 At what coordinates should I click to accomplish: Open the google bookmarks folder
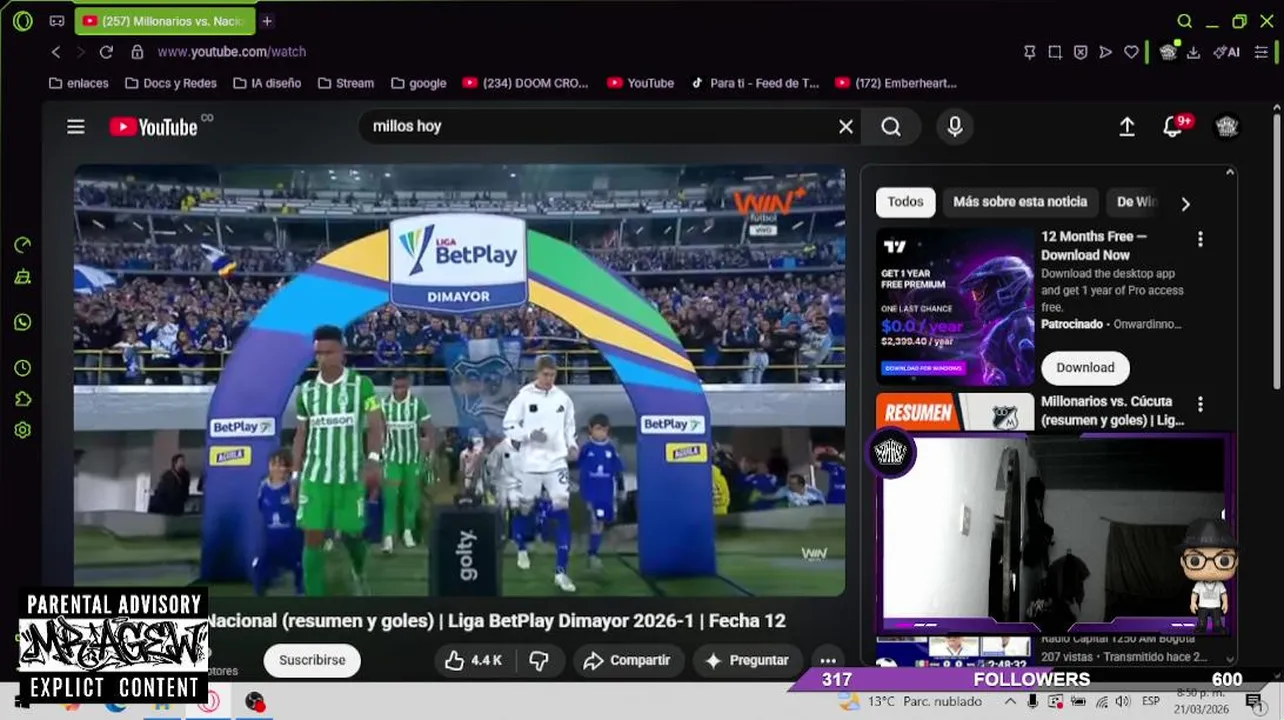pyautogui.click(x=418, y=83)
